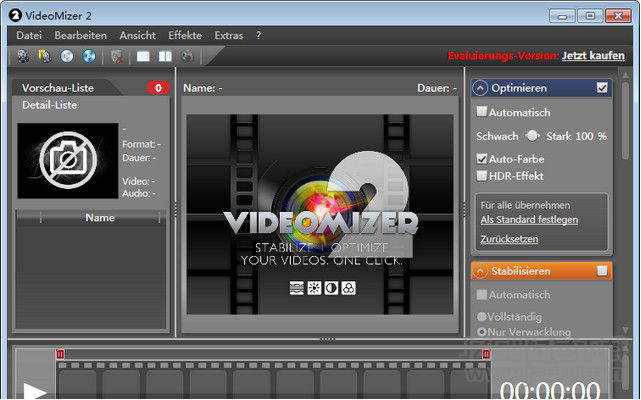Select the Nur Verwacklung radio button
The height and width of the screenshot is (400, 641).
pyautogui.click(x=482, y=332)
